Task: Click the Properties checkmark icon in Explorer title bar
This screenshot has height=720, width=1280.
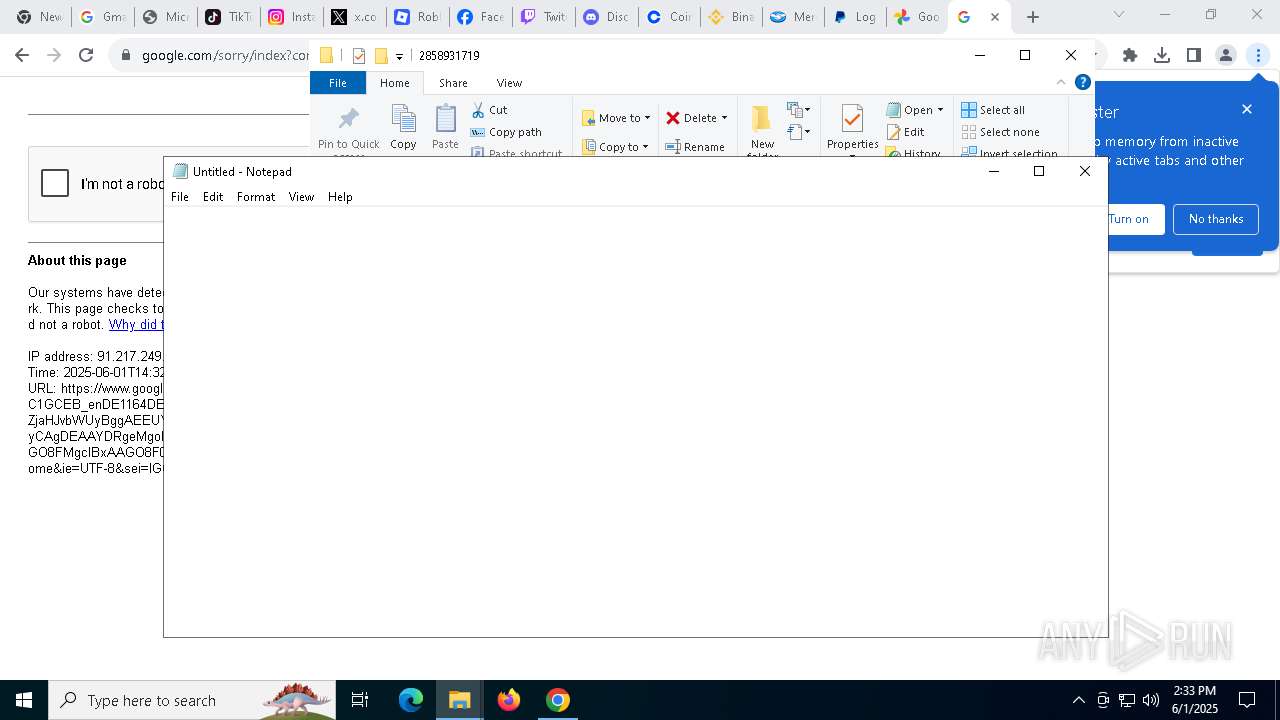Action: [x=358, y=56]
